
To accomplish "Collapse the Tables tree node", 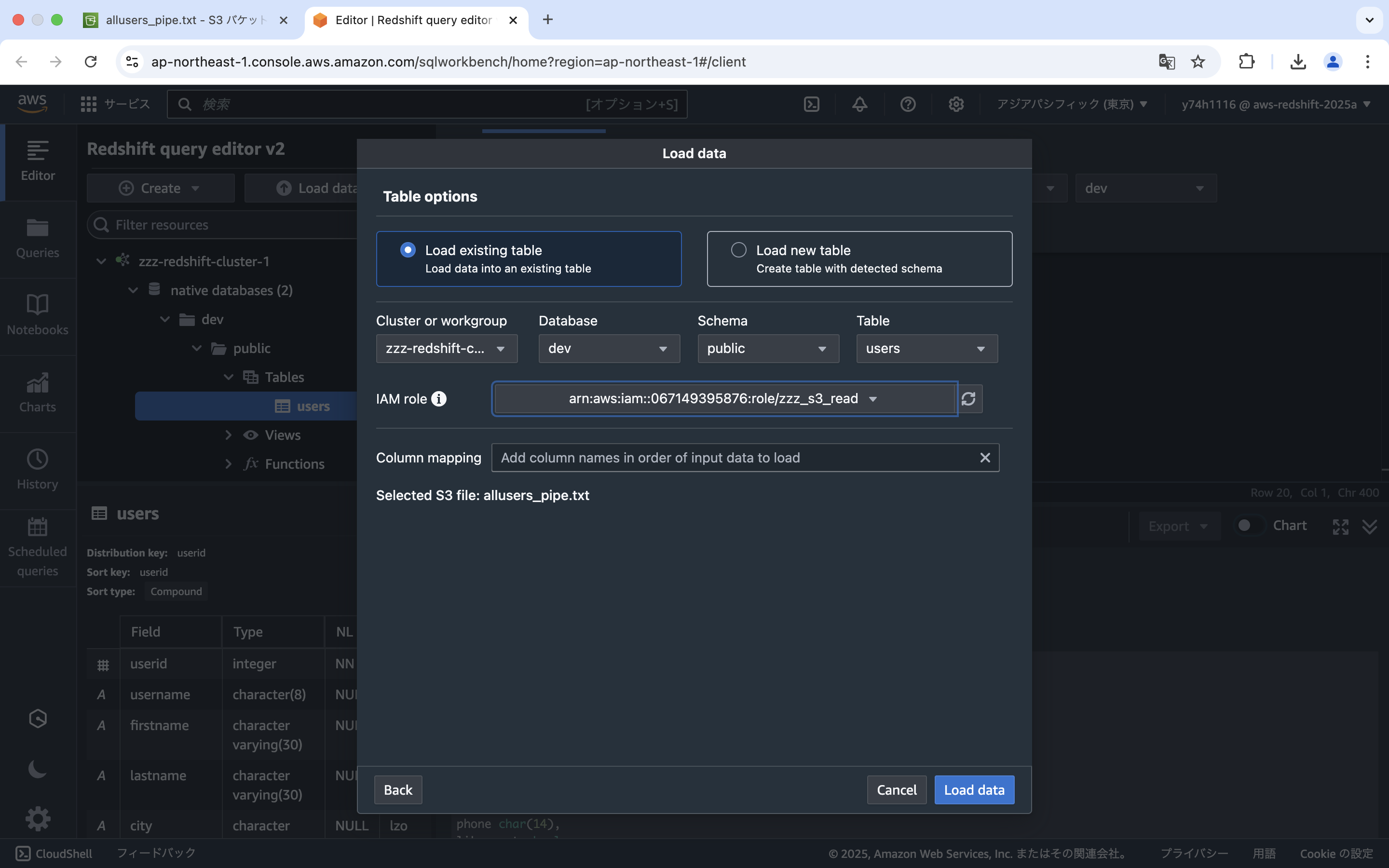I will tap(229, 377).
